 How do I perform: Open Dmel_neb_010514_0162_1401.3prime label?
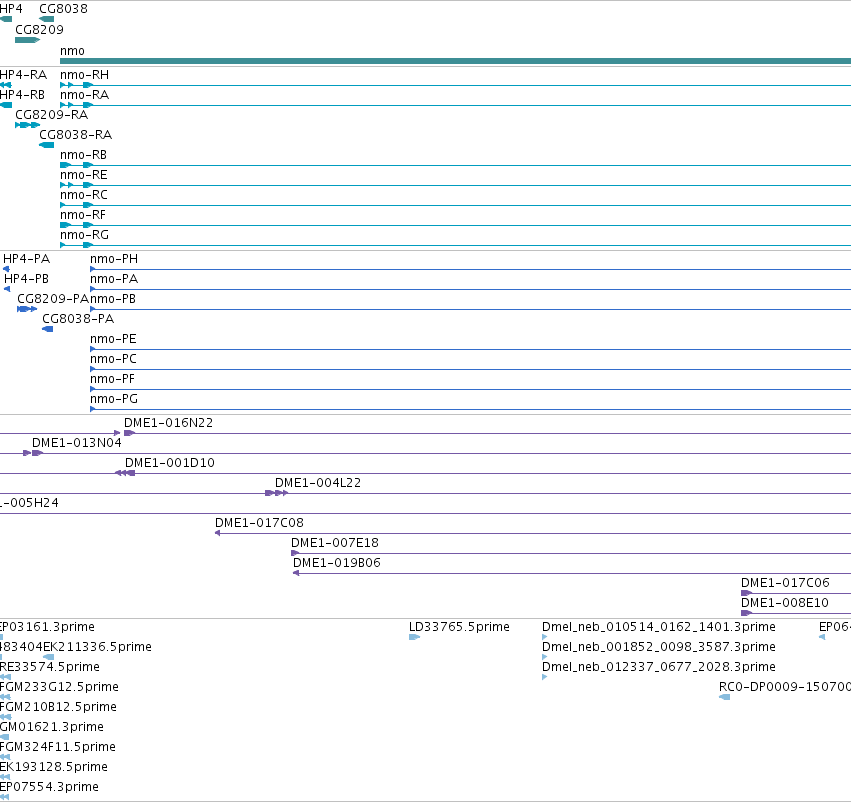click(659, 627)
